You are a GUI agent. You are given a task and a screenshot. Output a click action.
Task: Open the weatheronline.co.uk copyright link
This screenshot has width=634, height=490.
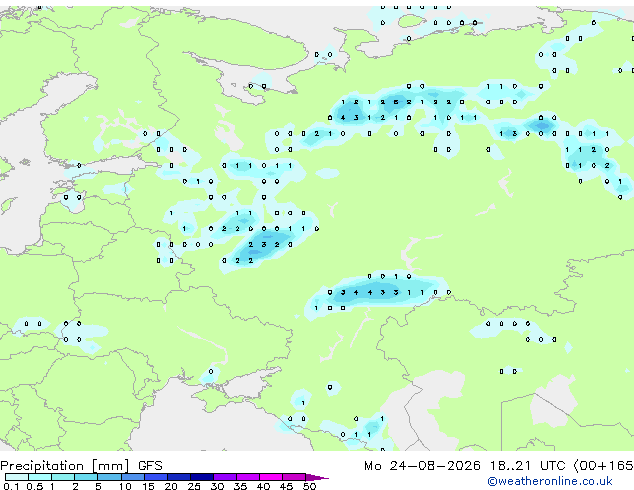pos(549,481)
